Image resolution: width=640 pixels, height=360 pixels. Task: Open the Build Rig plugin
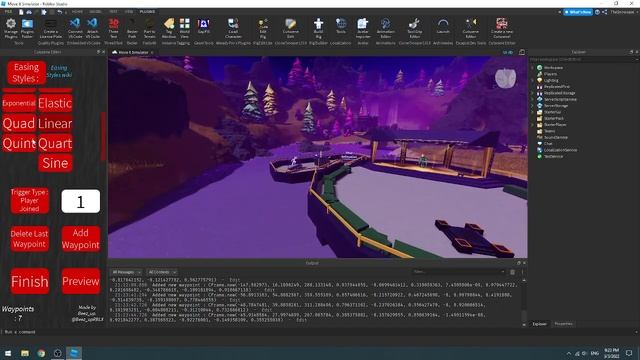tap(318, 28)
